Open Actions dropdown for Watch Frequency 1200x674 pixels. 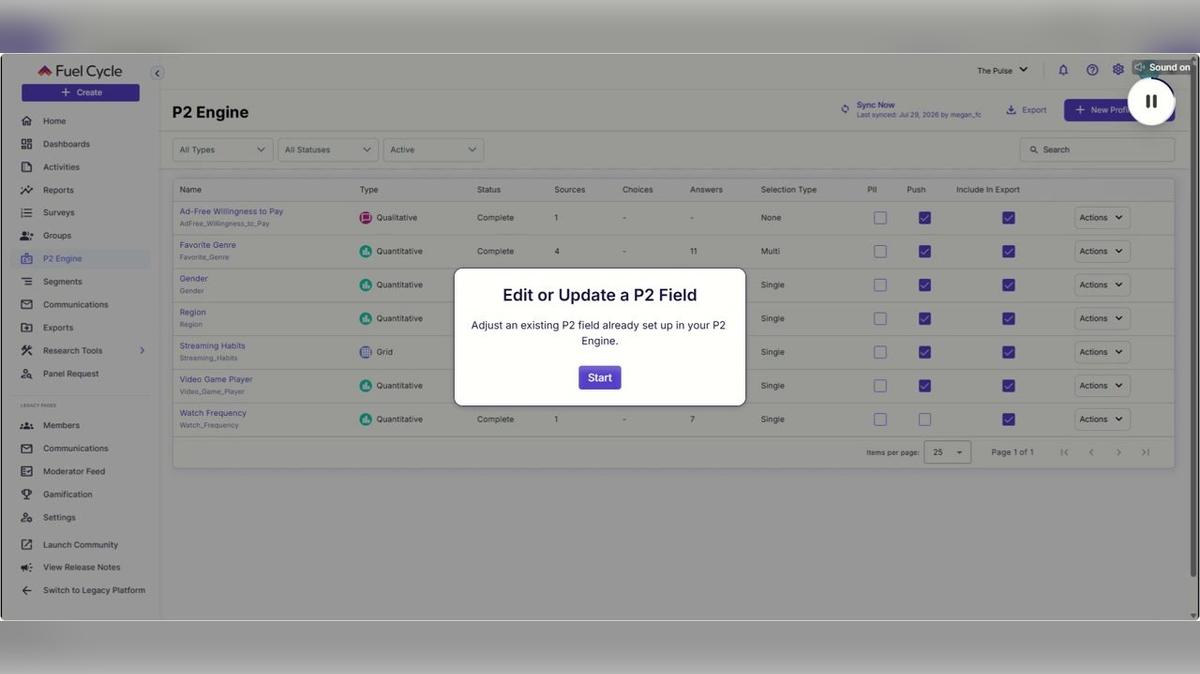1102,420
